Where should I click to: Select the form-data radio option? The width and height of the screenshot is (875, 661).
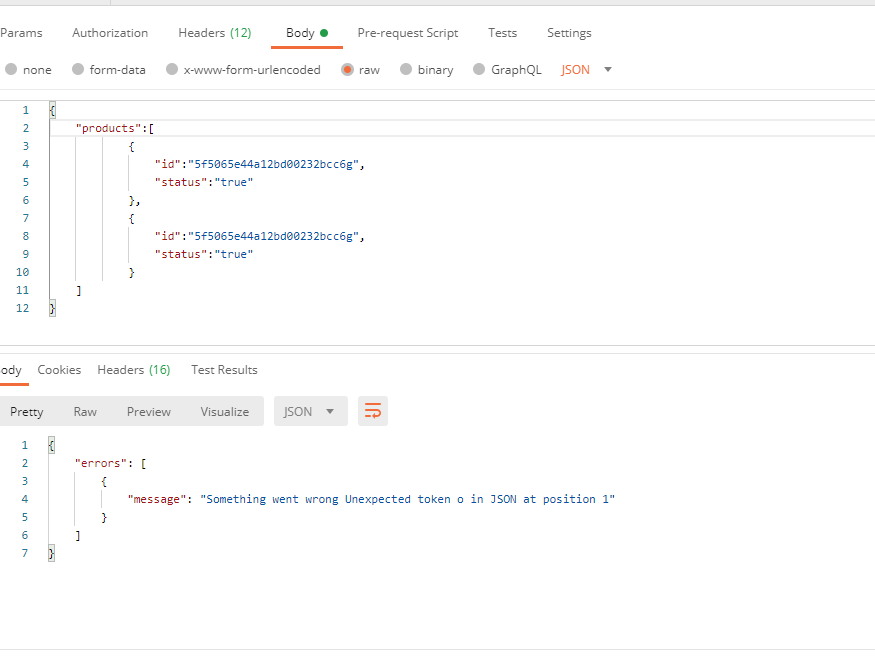(78, 70)
